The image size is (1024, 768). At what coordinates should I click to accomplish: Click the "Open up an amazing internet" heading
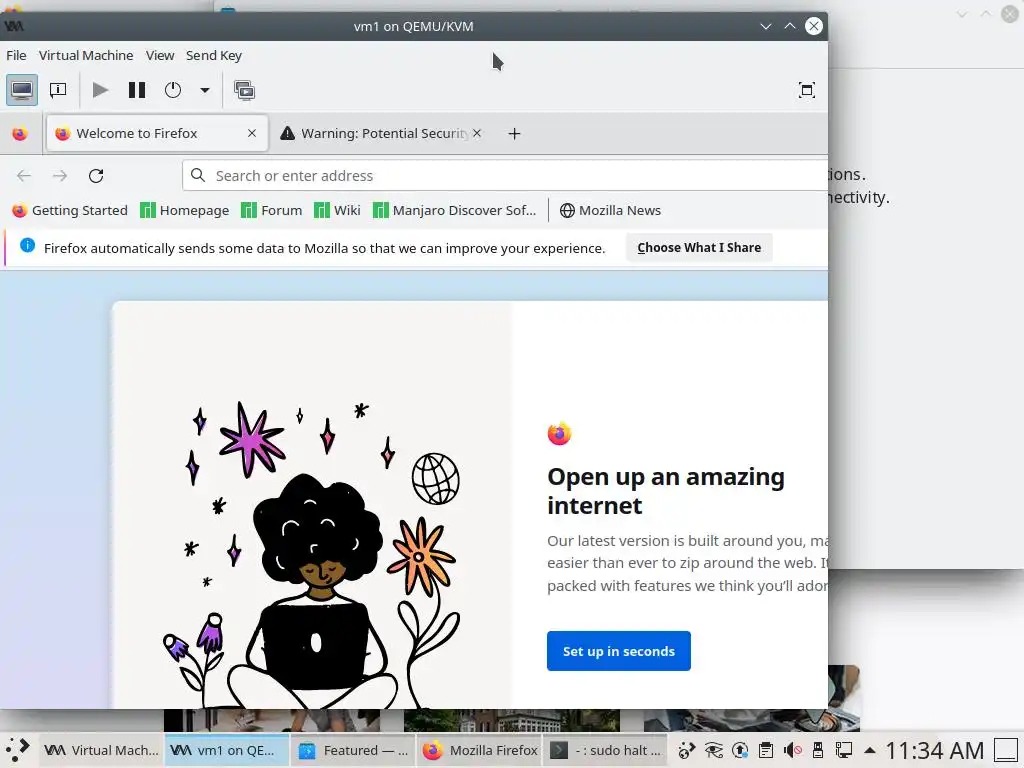point(666,490)
